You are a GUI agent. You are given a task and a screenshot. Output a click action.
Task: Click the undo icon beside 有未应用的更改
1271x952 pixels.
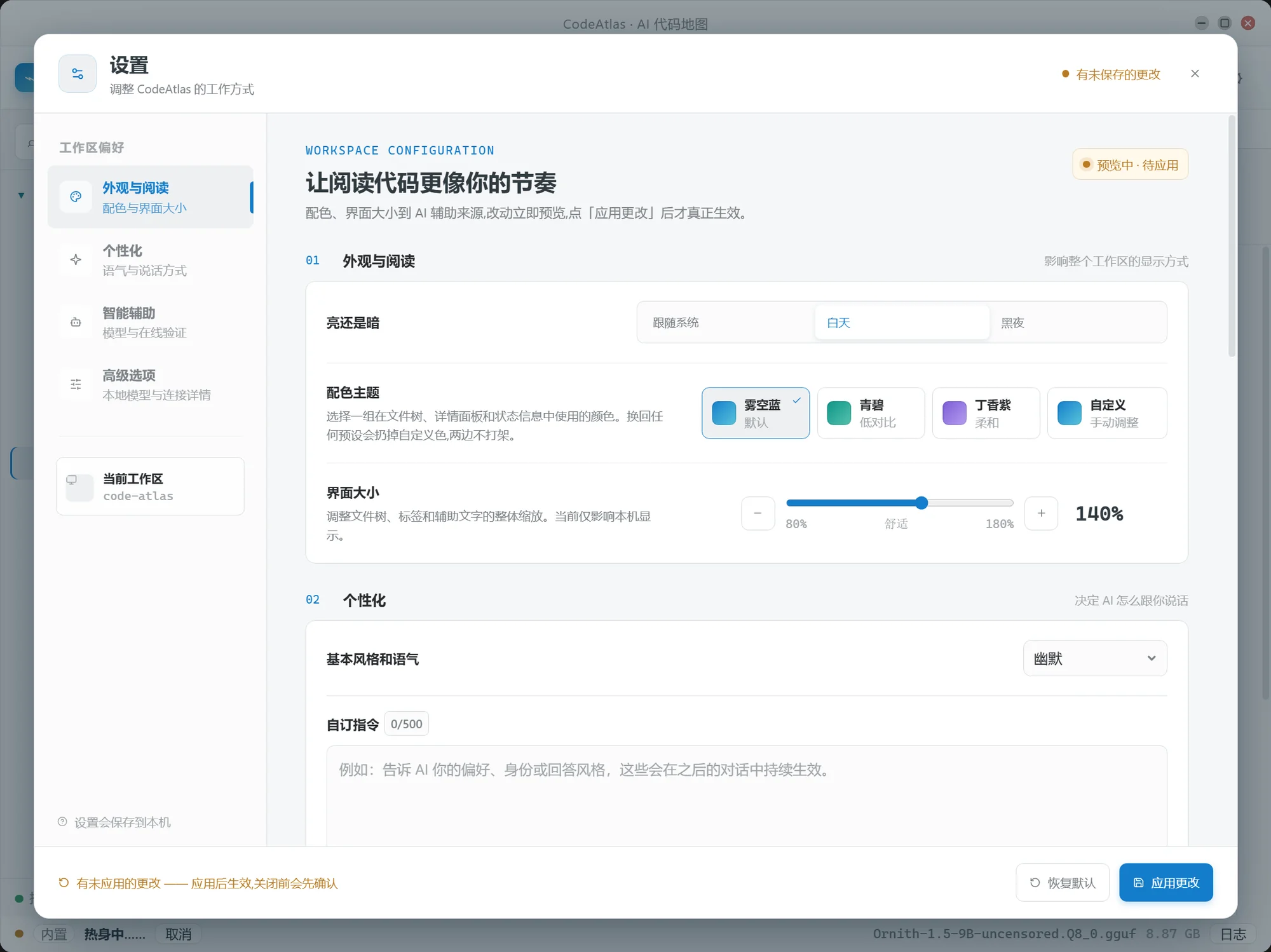[x=64, y=883]
